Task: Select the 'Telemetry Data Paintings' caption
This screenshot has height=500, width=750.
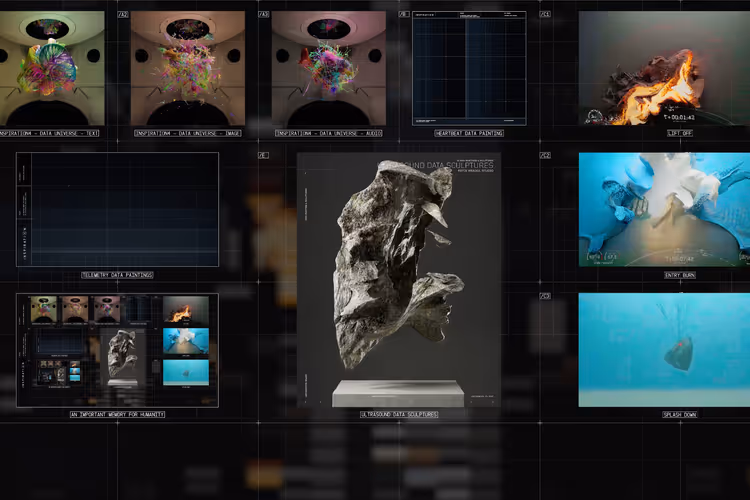Action: [117, 275]
